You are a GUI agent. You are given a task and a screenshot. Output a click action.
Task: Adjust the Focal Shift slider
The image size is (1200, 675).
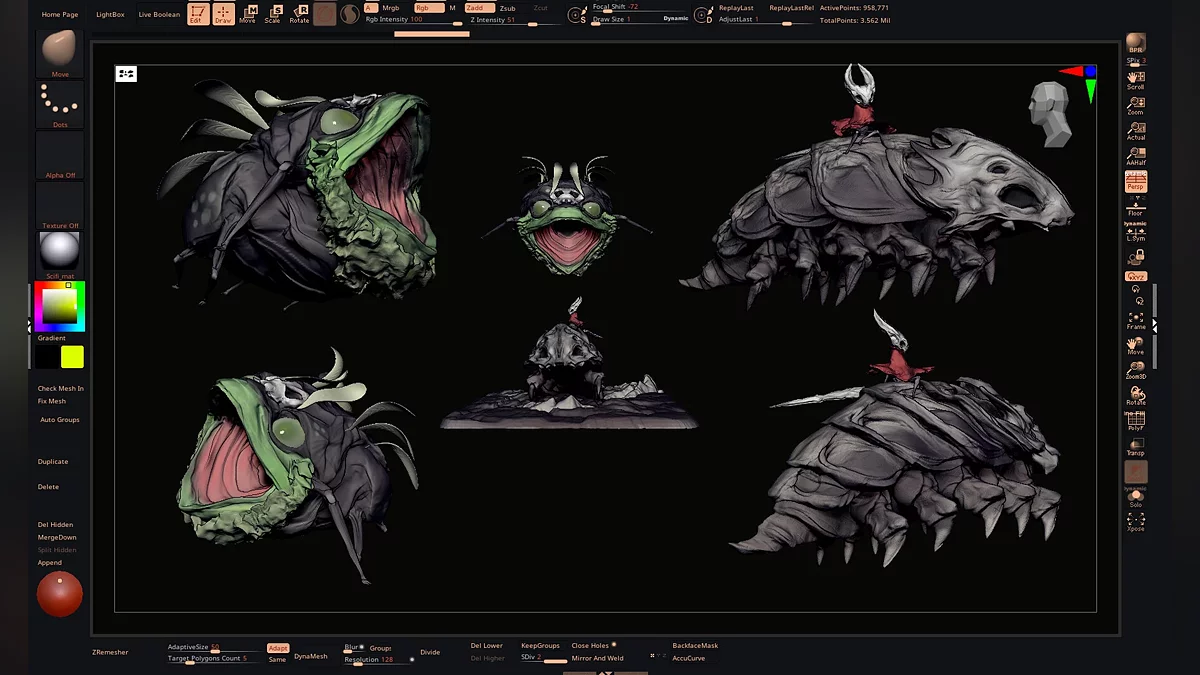pos(640,7)
